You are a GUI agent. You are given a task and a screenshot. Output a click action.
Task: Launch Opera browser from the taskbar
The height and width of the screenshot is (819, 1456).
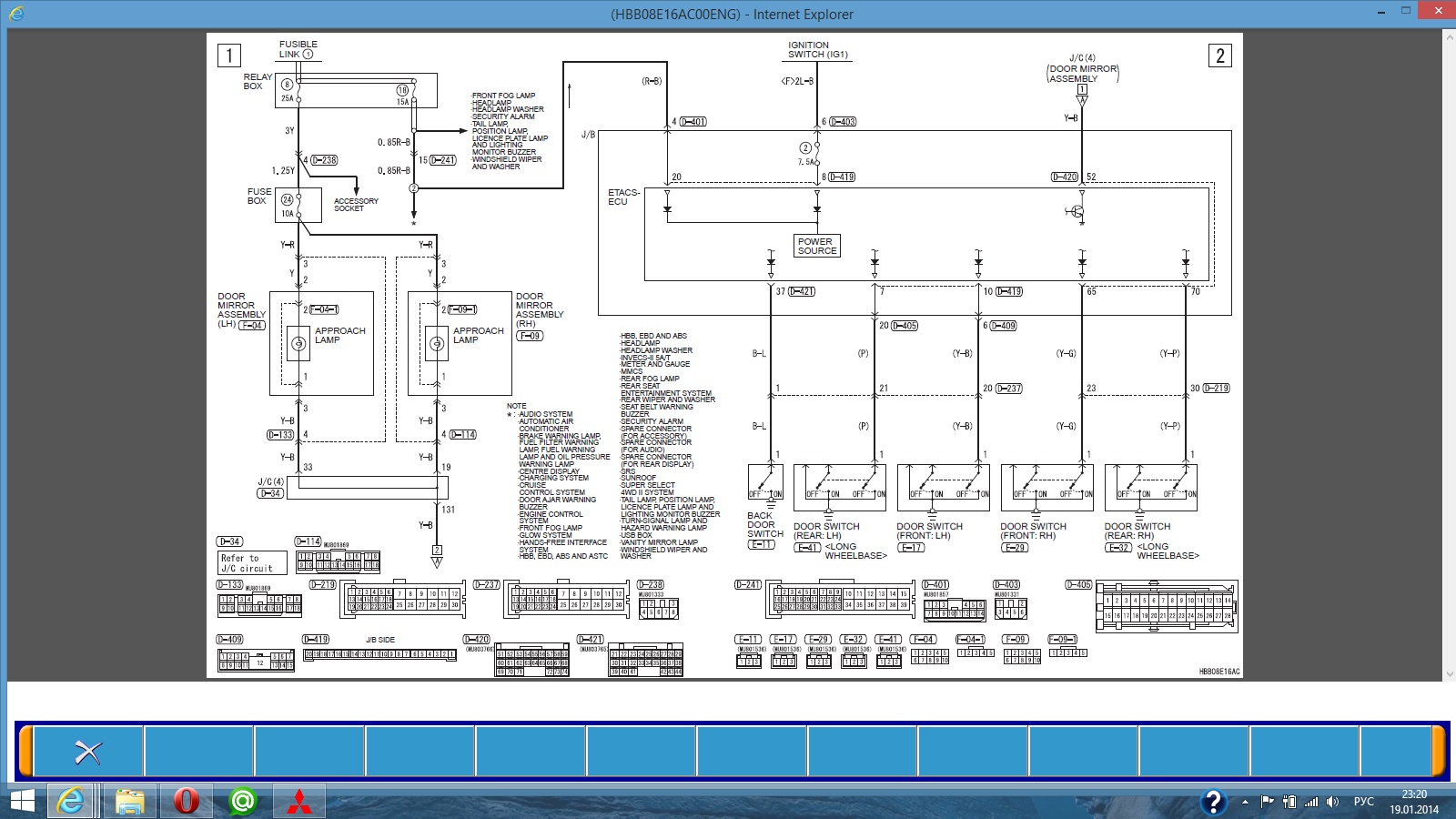click(x=186, y=801)
